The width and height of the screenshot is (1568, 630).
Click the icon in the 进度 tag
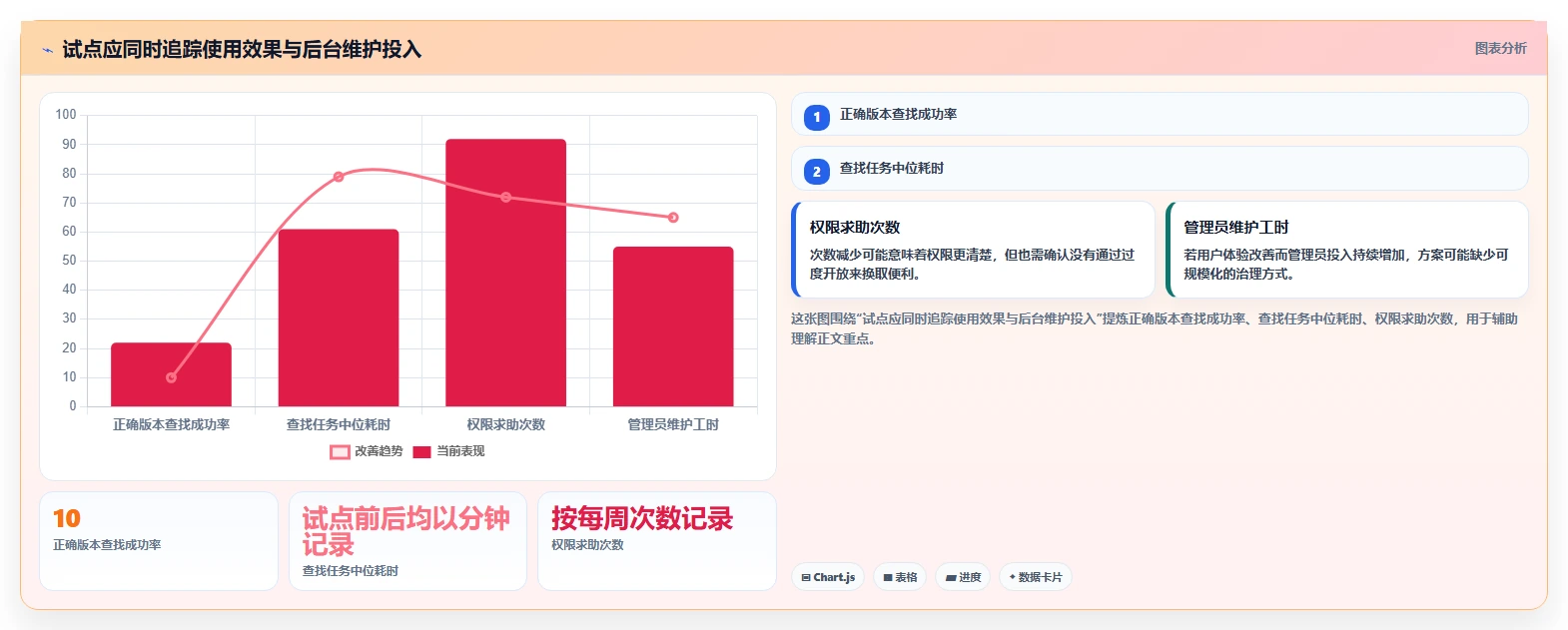pos(951,578)
